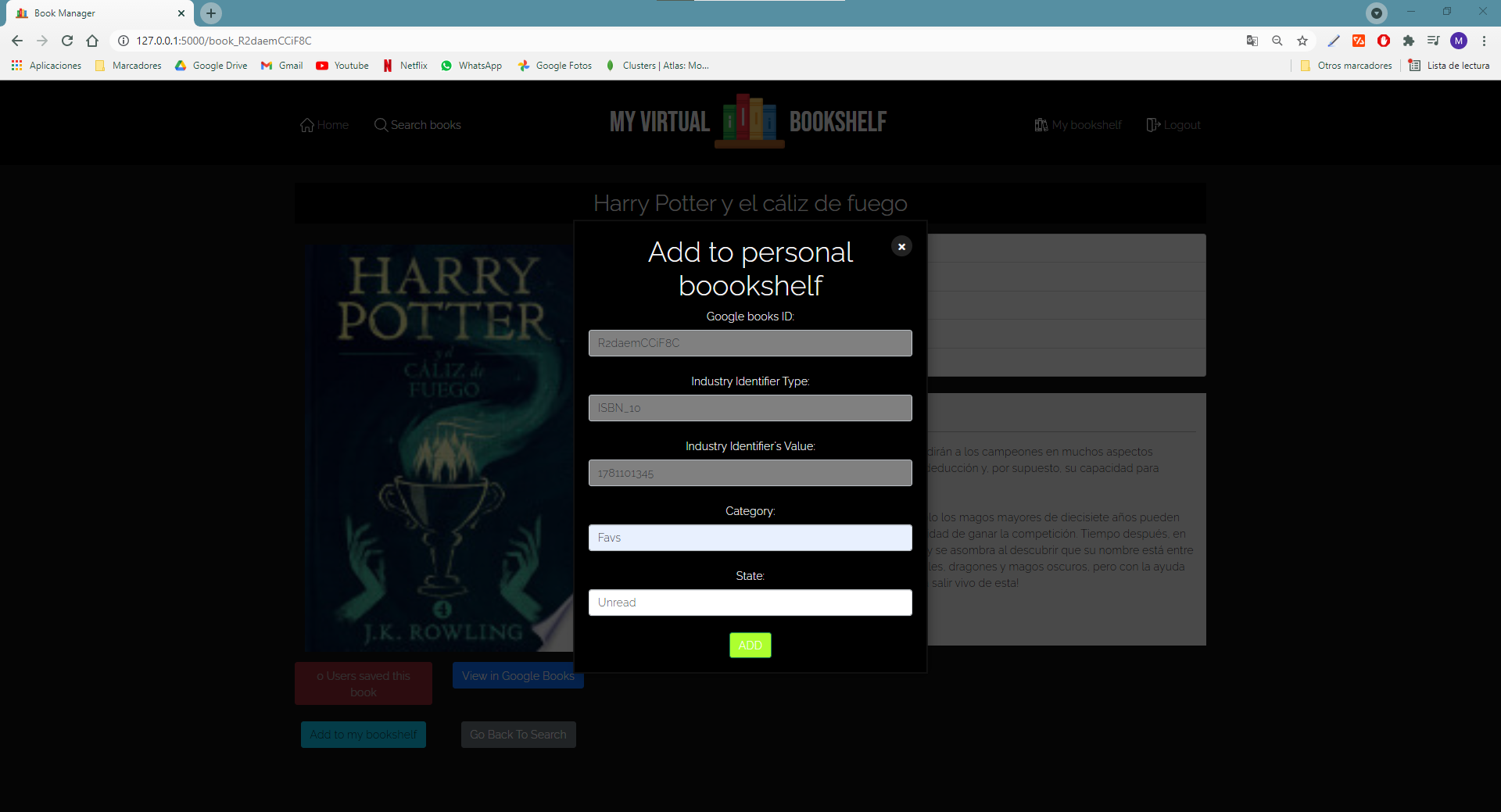Click the orange square extension icon
Viewport: 1501px width, 812px height.
1359,41
